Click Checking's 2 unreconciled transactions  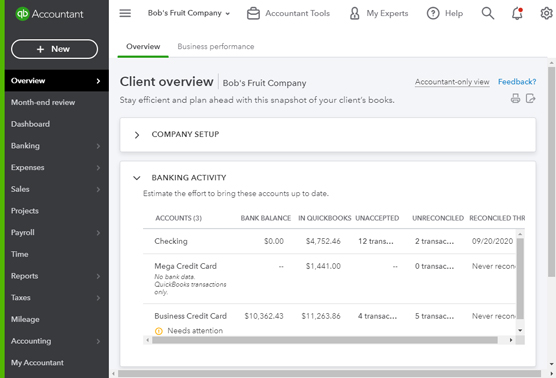(434, 241)
